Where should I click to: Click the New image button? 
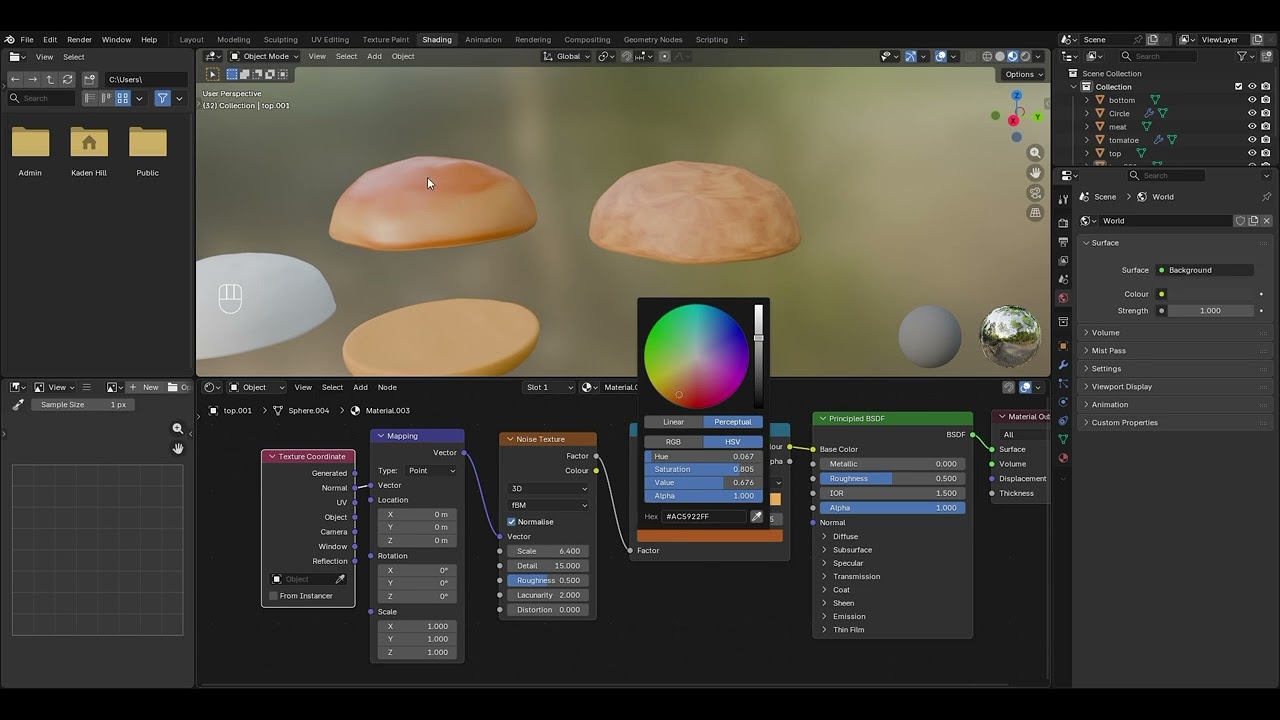tap(144, 387)
